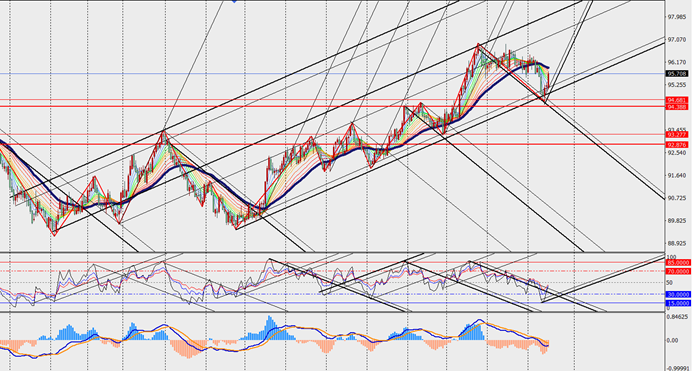692x371 pixels.
Task: Click the 0.84625 MACD scale label
Action: 677,316
